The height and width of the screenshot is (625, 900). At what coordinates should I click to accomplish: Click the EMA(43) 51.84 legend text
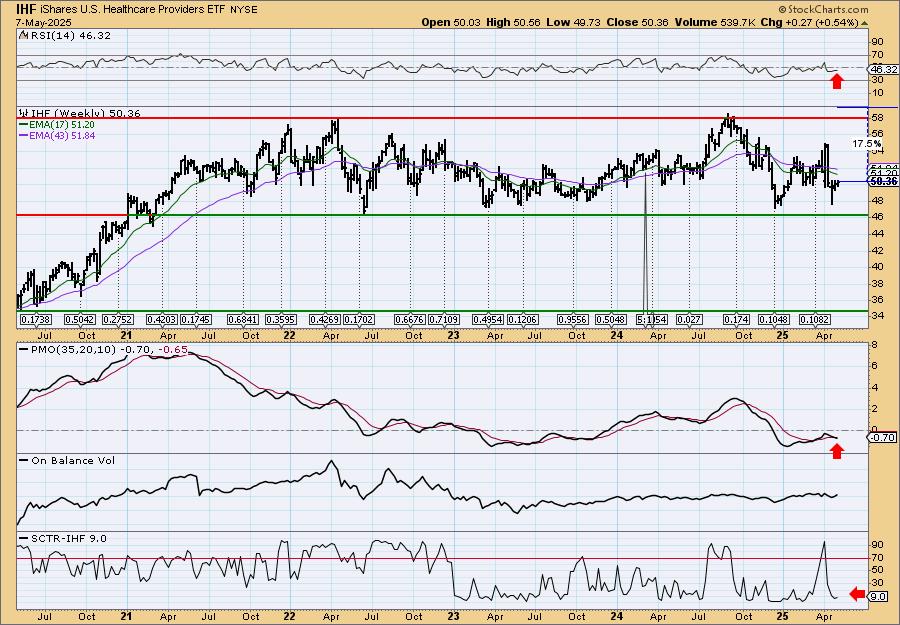(61, 136)
